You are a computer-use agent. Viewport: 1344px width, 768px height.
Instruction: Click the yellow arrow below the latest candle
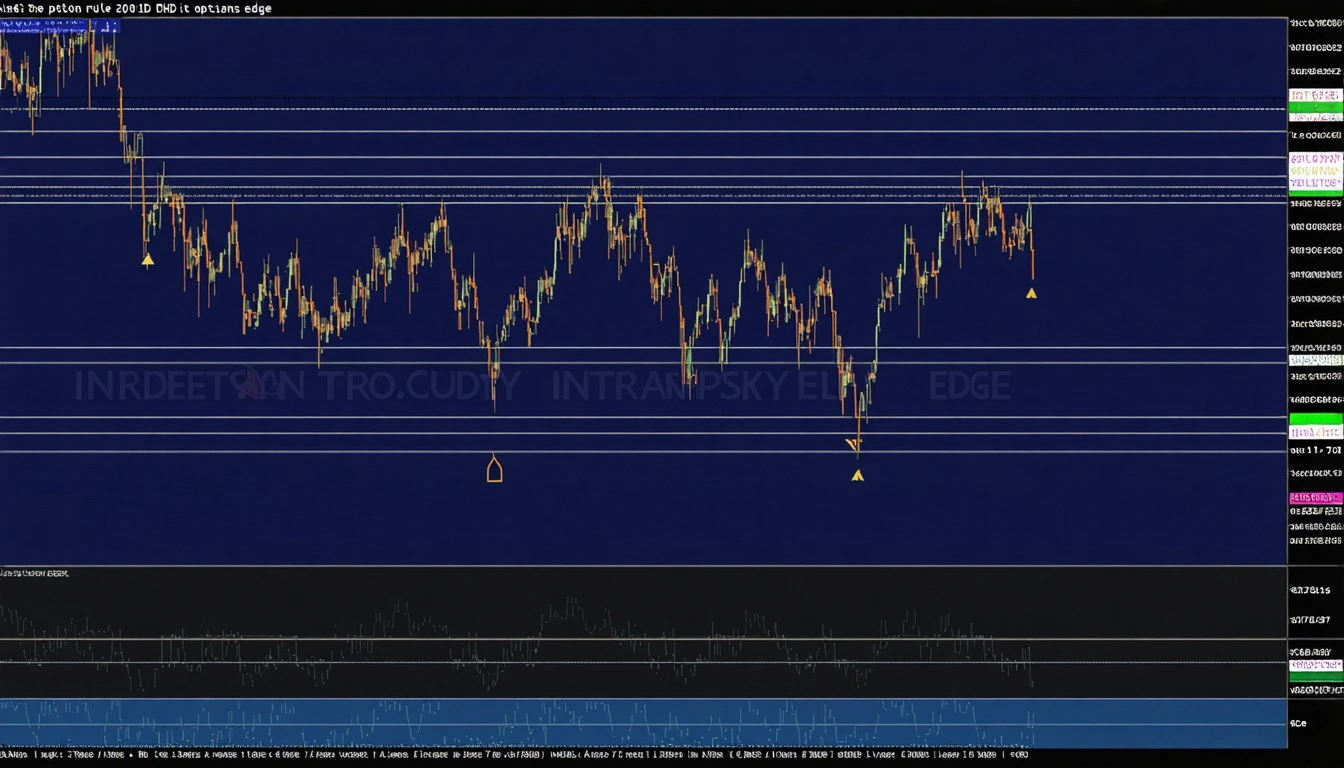point(1031,293)
